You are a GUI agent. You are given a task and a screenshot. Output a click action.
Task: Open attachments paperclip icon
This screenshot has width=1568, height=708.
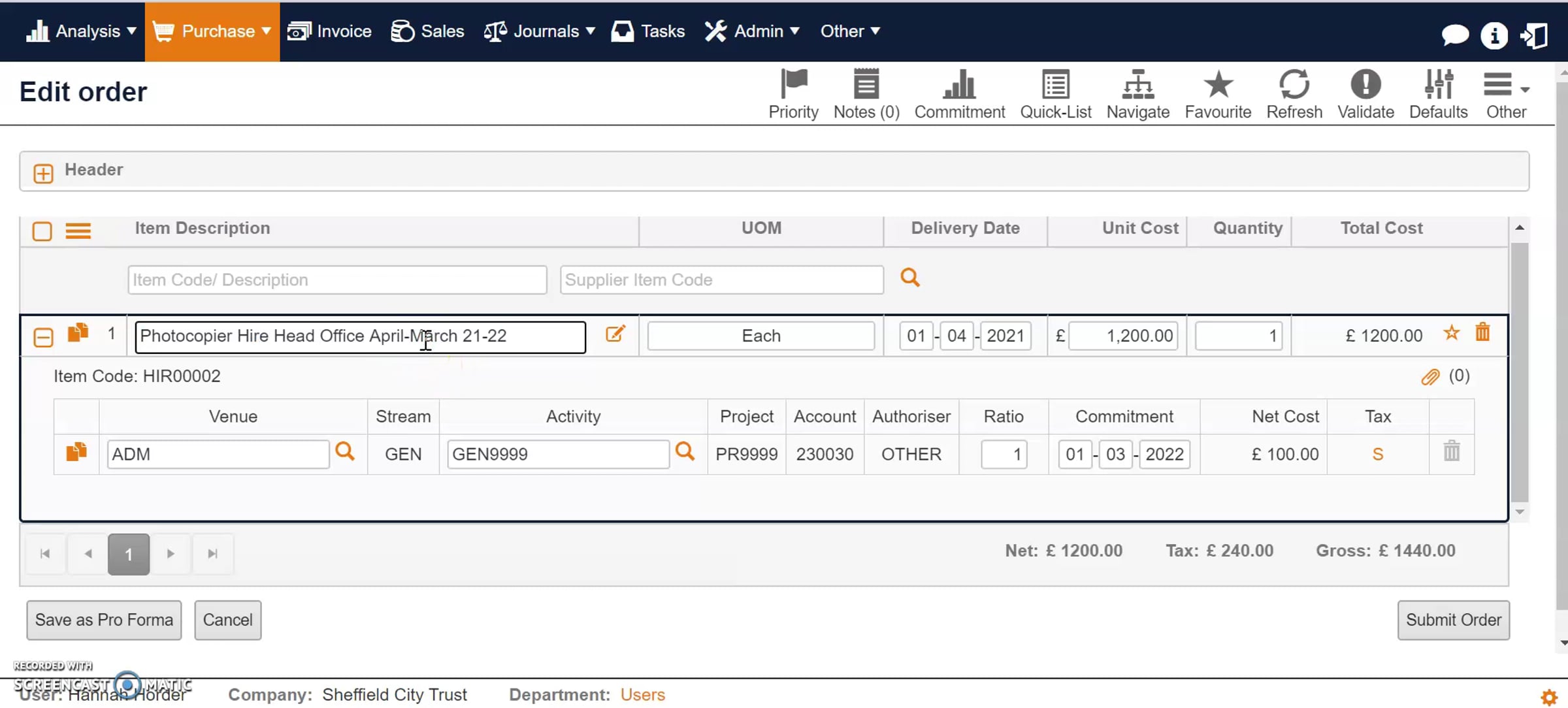tap(1429, 377)
